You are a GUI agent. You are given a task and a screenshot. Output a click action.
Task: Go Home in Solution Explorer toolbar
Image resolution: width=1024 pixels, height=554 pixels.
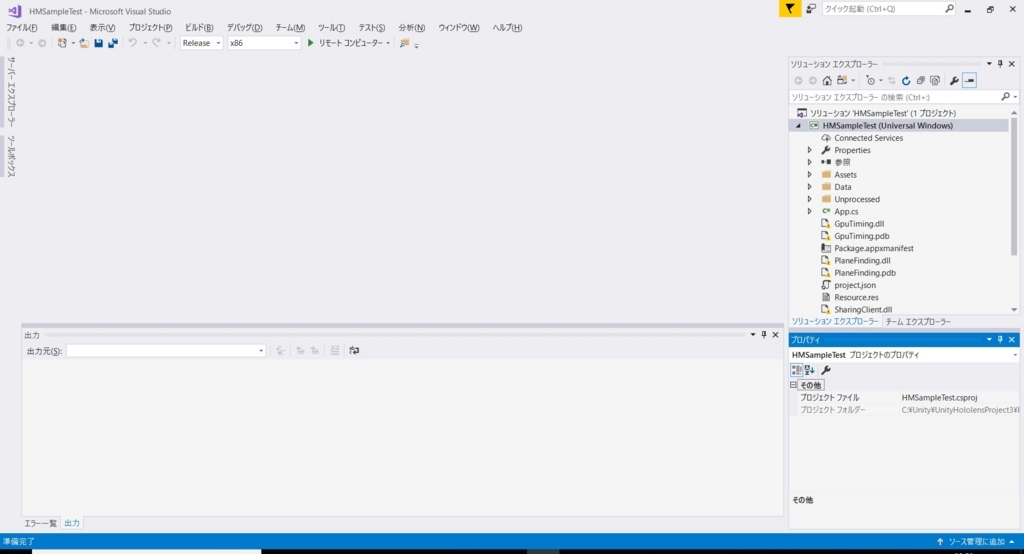[827, 80]
